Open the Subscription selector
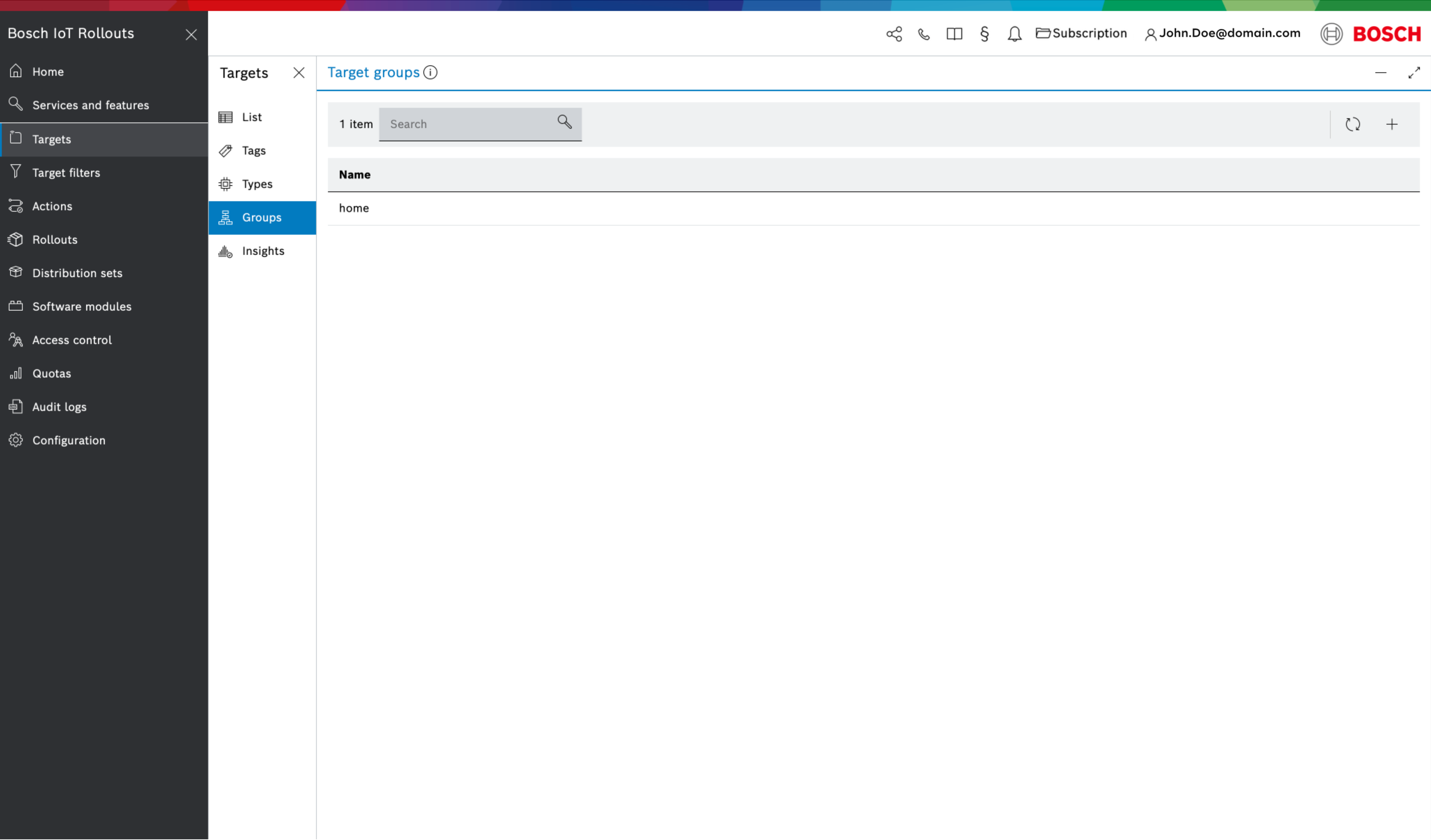 coord(1081,33)
